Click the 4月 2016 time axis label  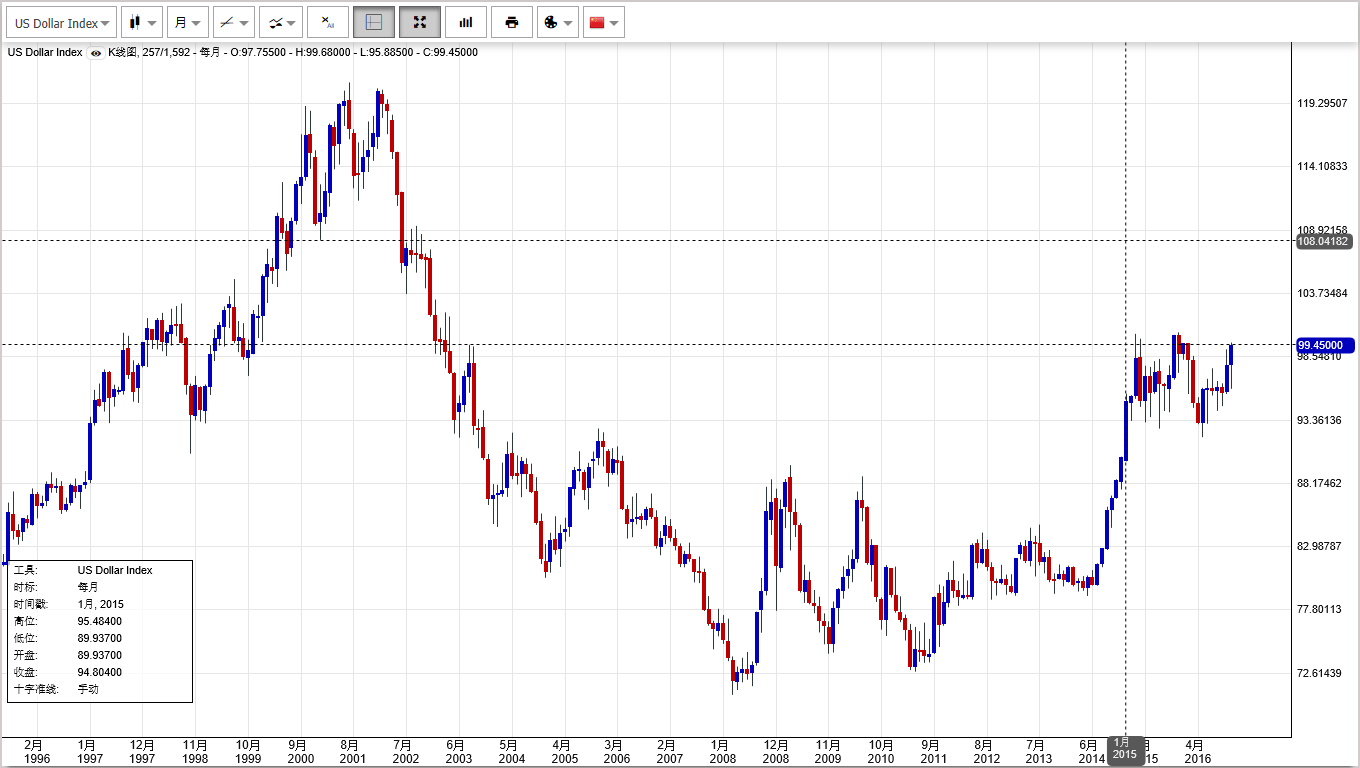1196,751
